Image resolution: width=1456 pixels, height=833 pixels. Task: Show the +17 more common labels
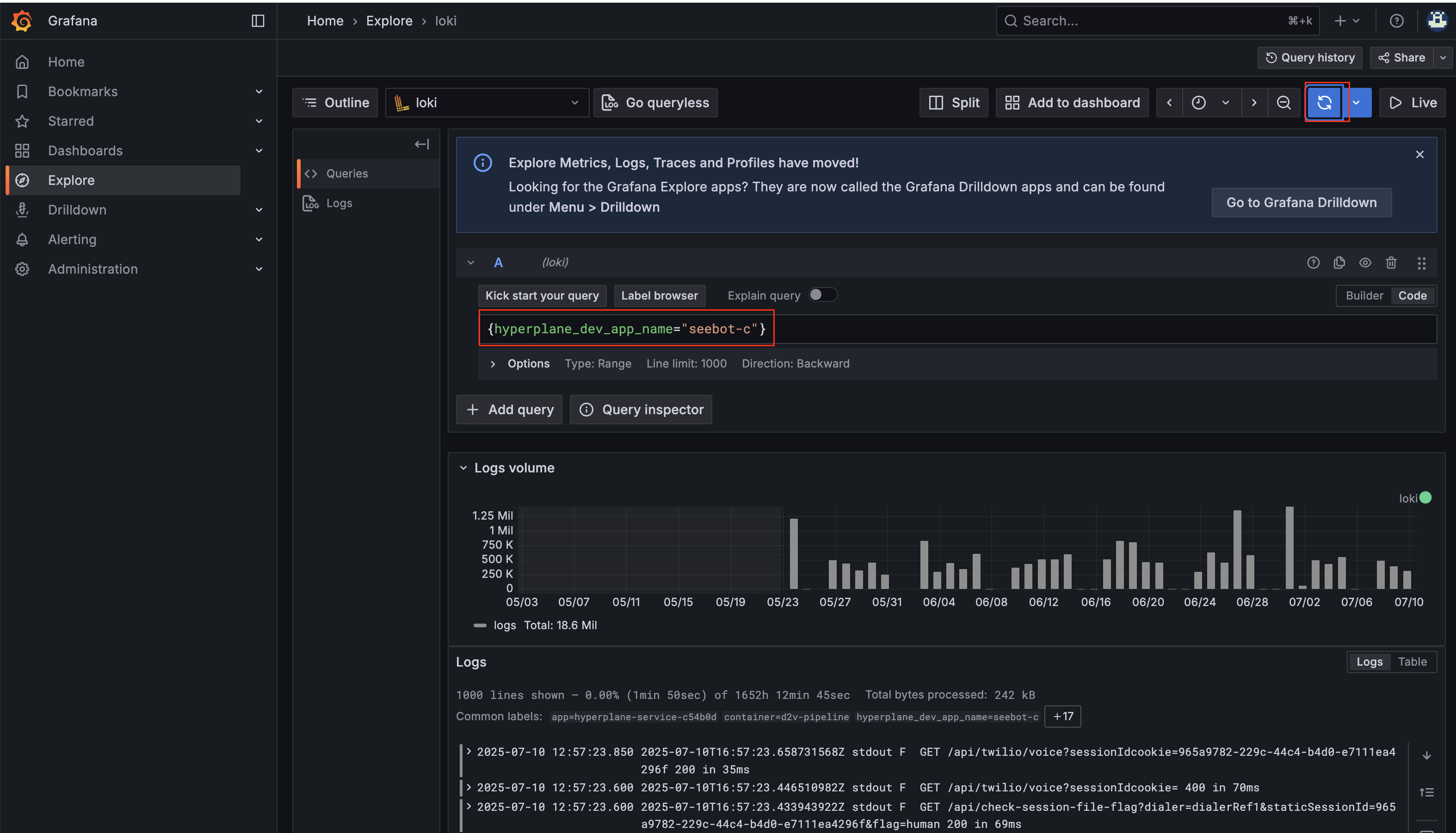1063,717
